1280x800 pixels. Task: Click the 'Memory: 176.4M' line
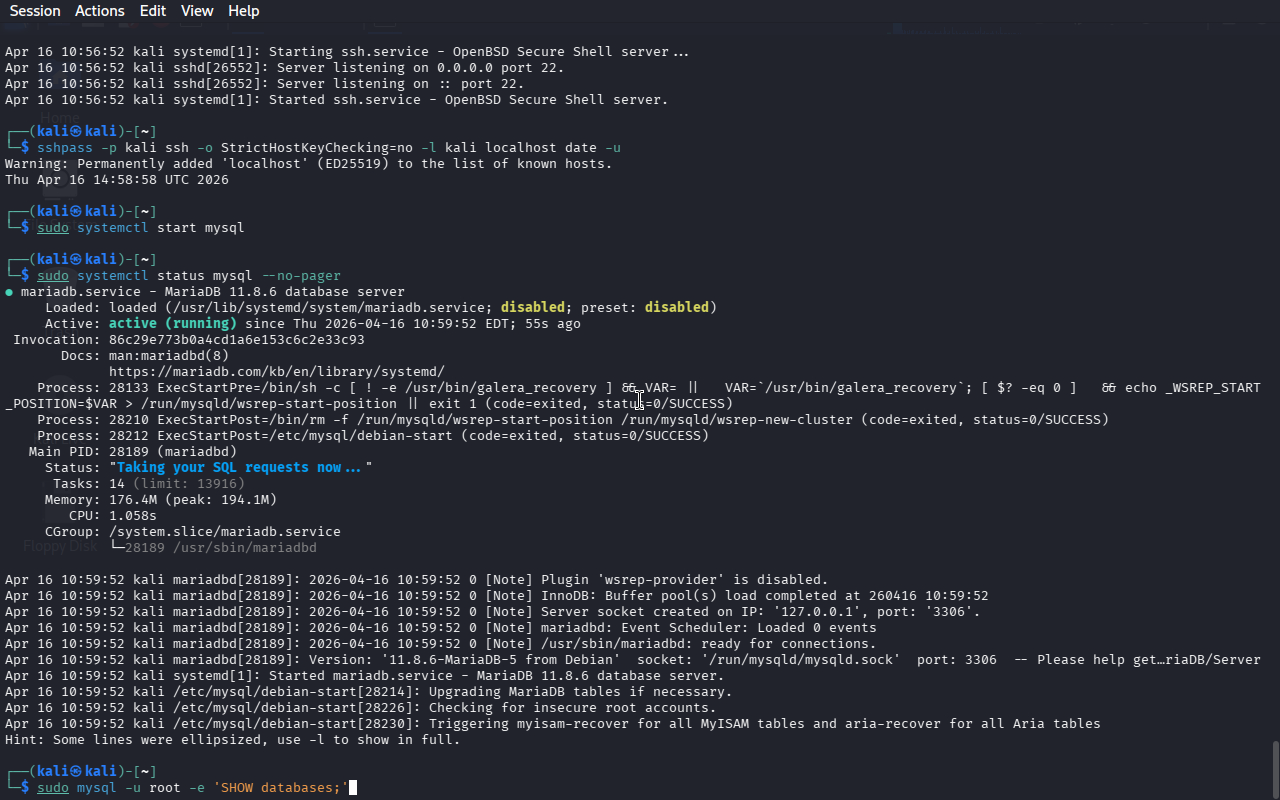tap(160, 499)
